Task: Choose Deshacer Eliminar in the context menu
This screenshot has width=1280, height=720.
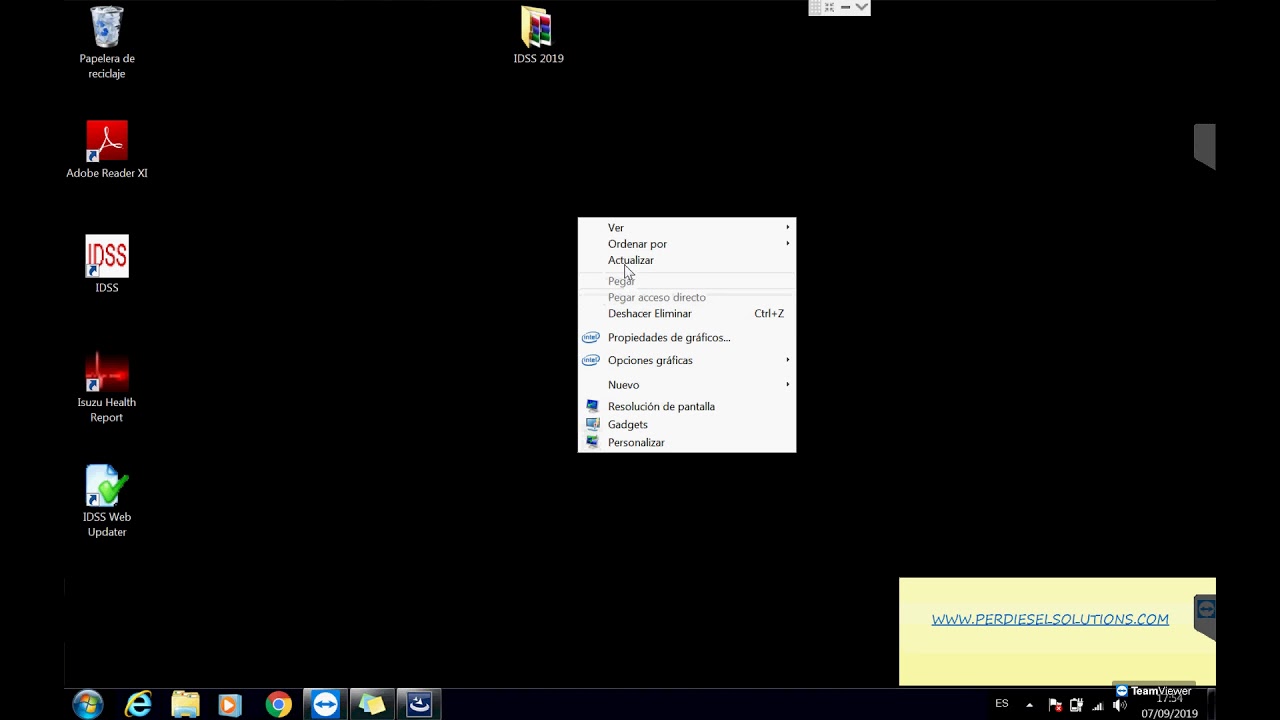Action: [687, 314]
